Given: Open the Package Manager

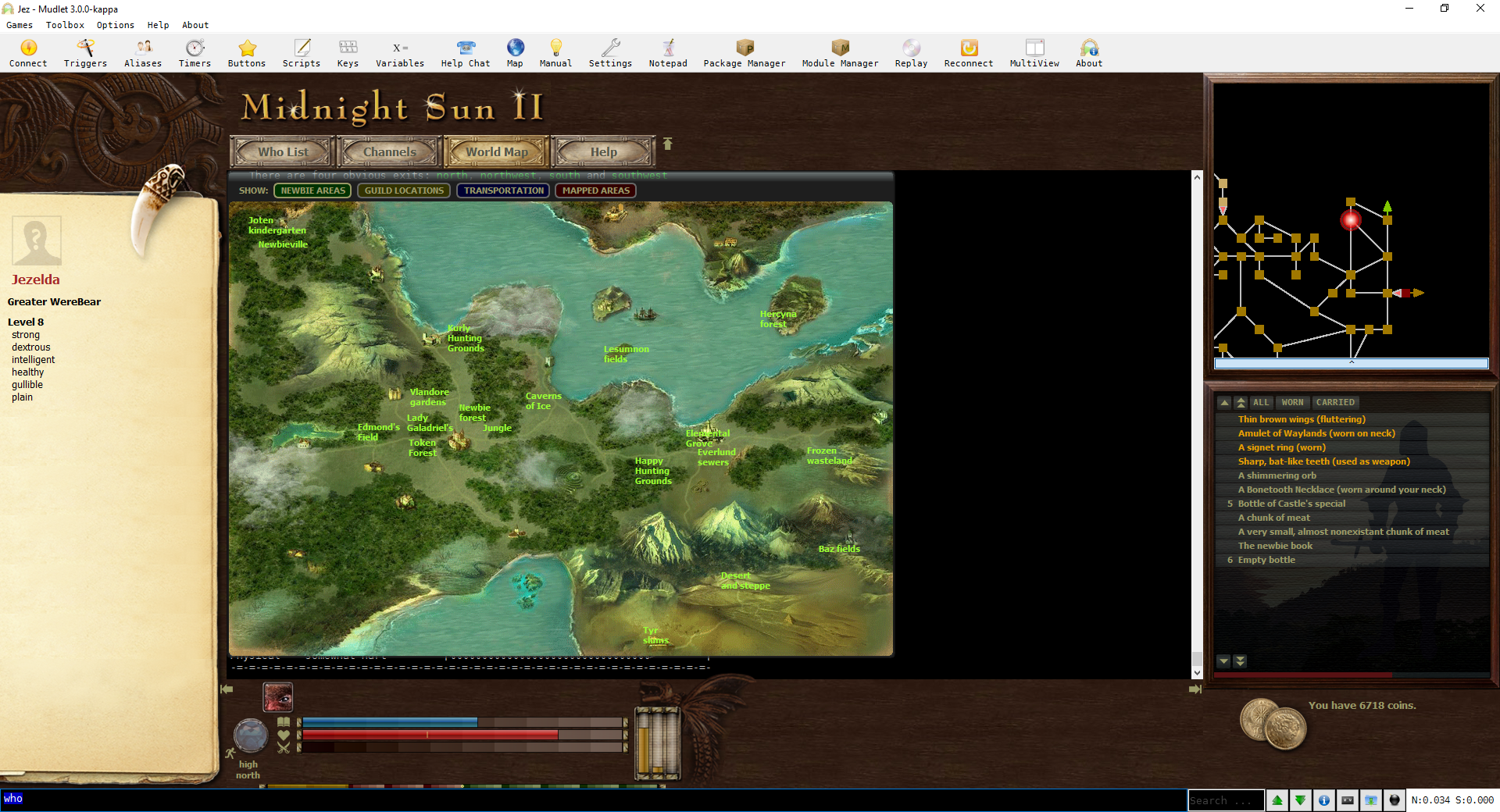Looking at the screenshot, I should pos(745,53).
